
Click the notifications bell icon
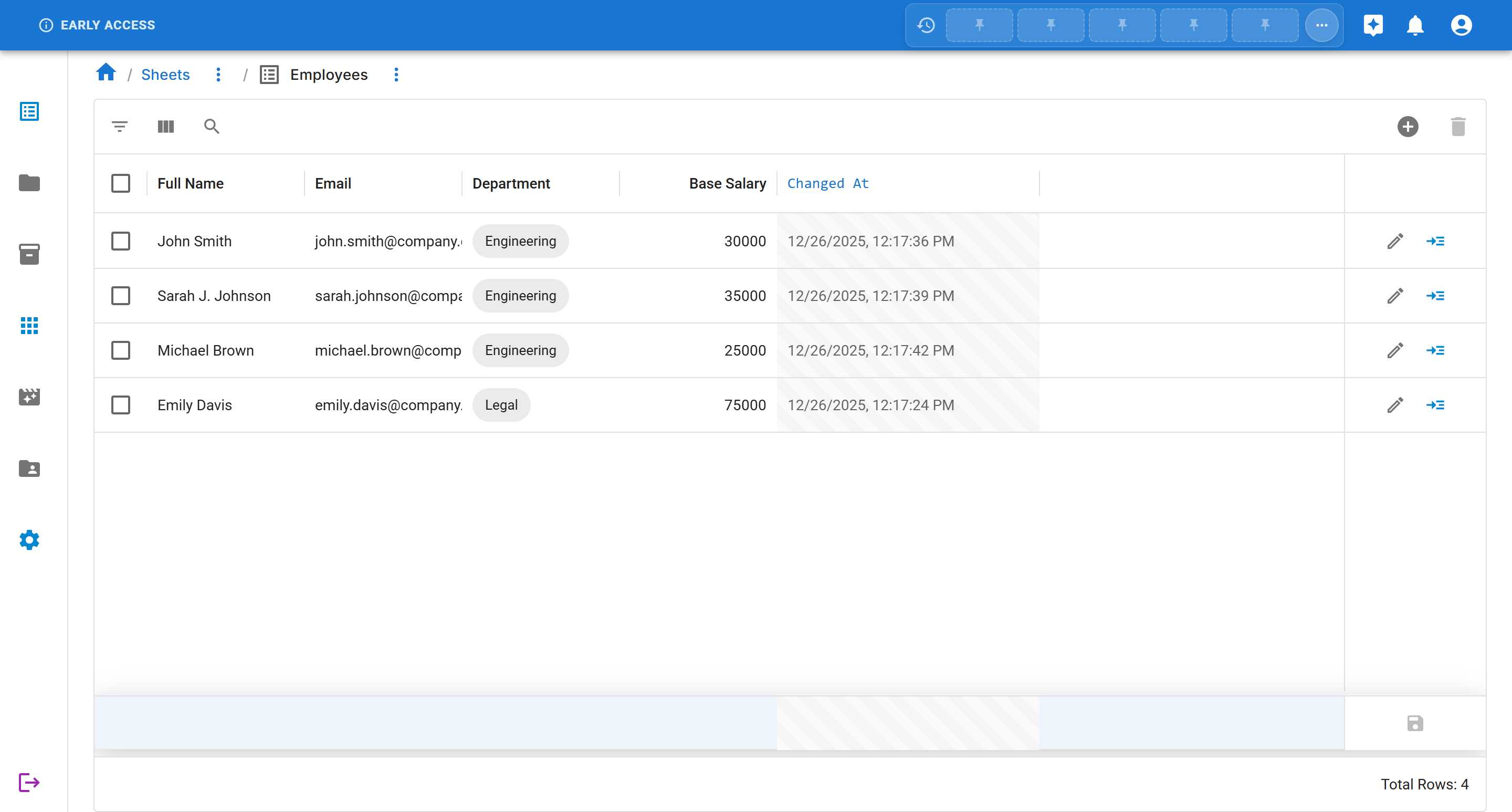(x=1415, y=25)
